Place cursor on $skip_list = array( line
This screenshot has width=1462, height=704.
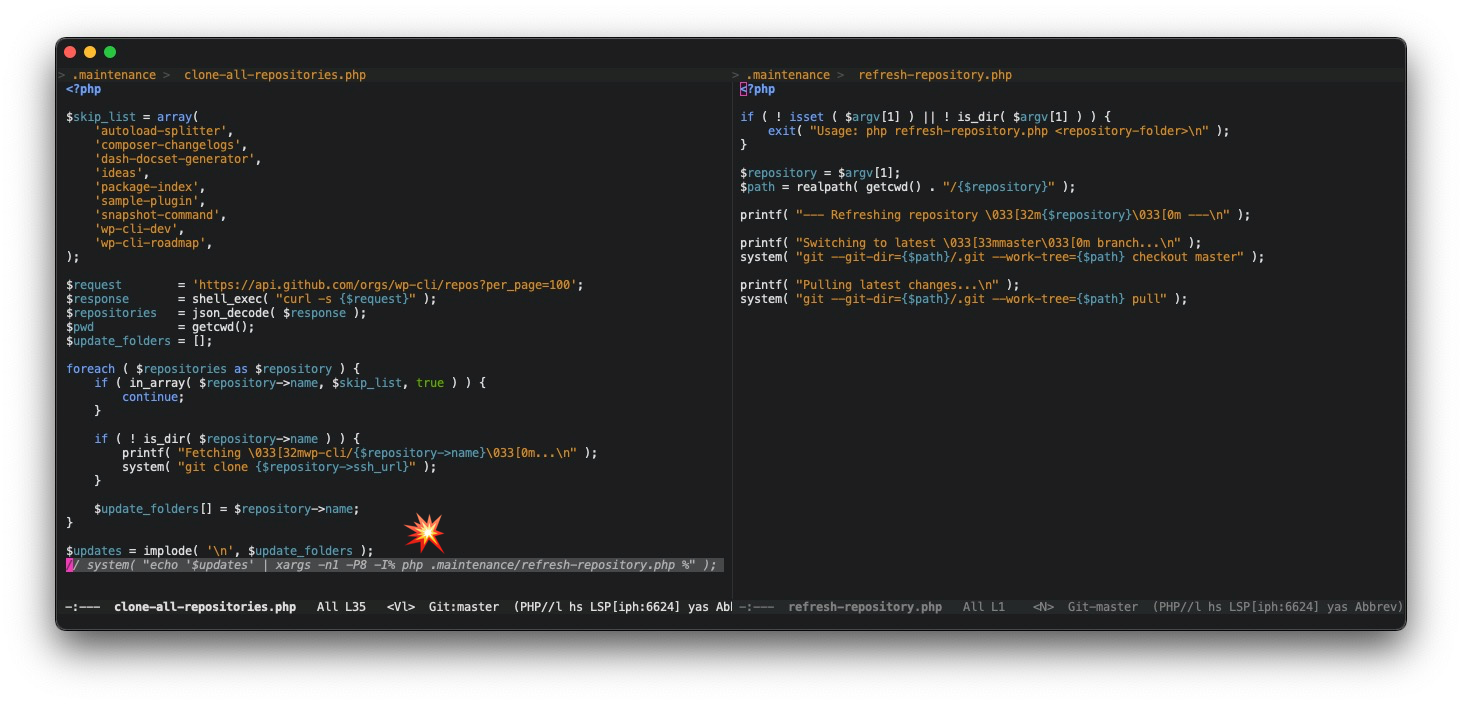tap(133, 117)
